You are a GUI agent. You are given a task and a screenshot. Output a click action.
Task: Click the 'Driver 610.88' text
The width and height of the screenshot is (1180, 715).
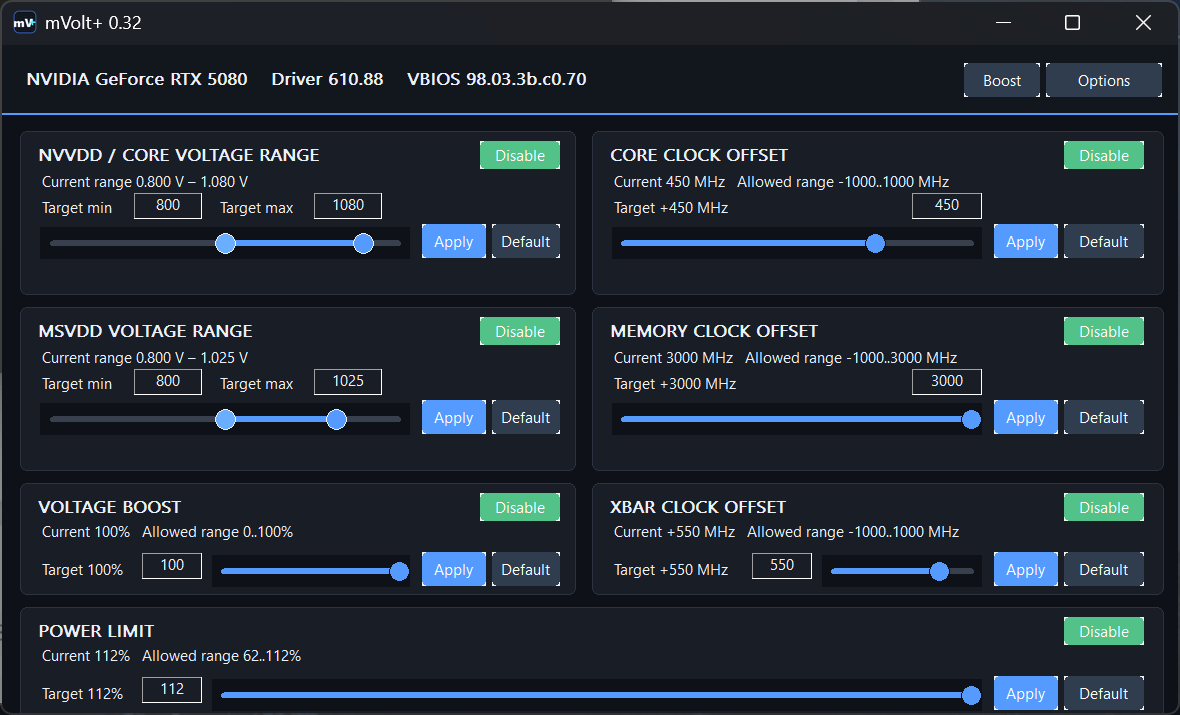[327, 79]
